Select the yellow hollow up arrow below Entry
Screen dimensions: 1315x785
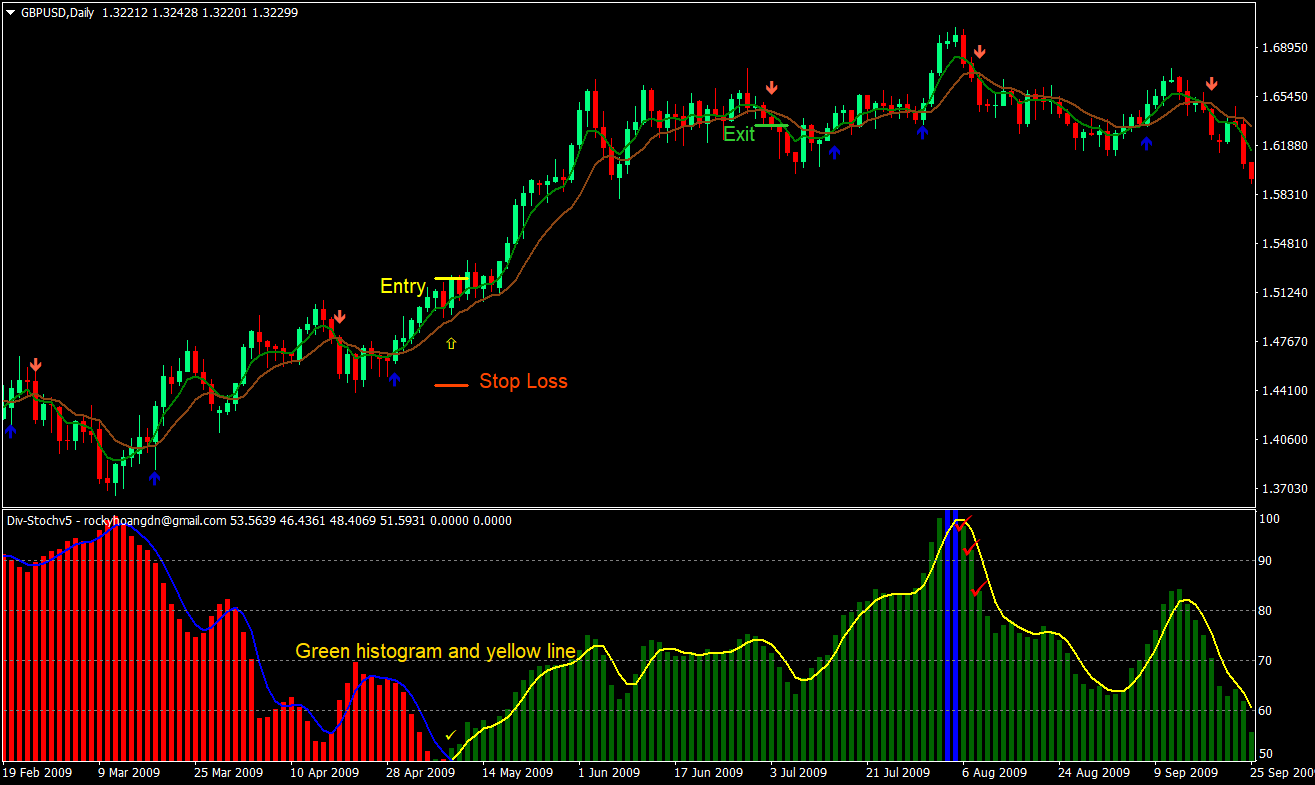coord(451,343)
